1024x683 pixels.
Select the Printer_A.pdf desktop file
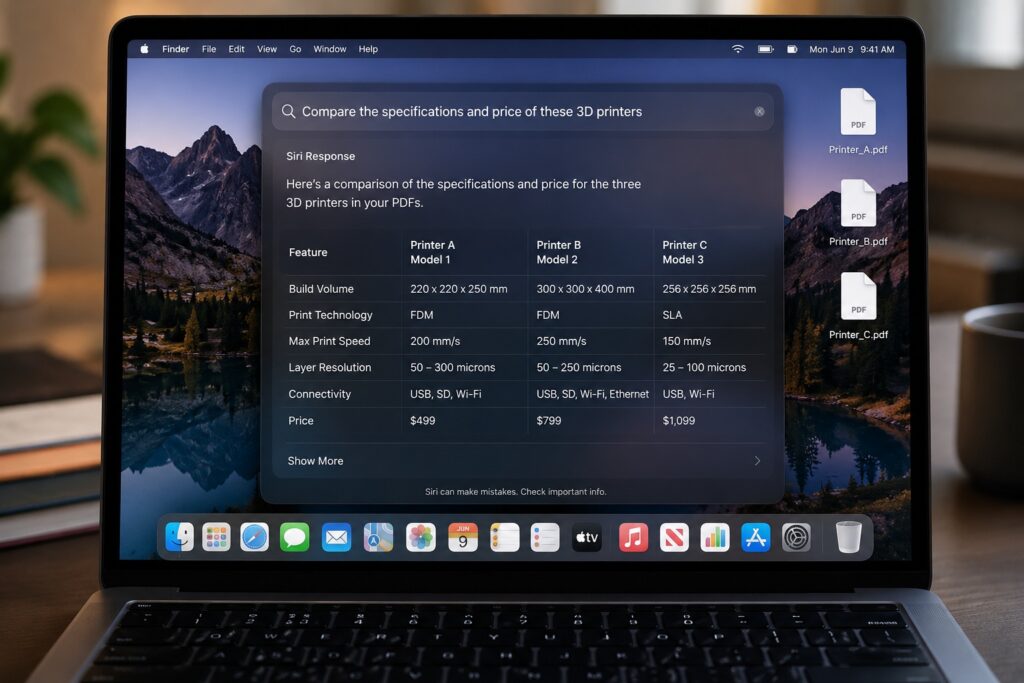pyautogui.click(x=857, y=121)
